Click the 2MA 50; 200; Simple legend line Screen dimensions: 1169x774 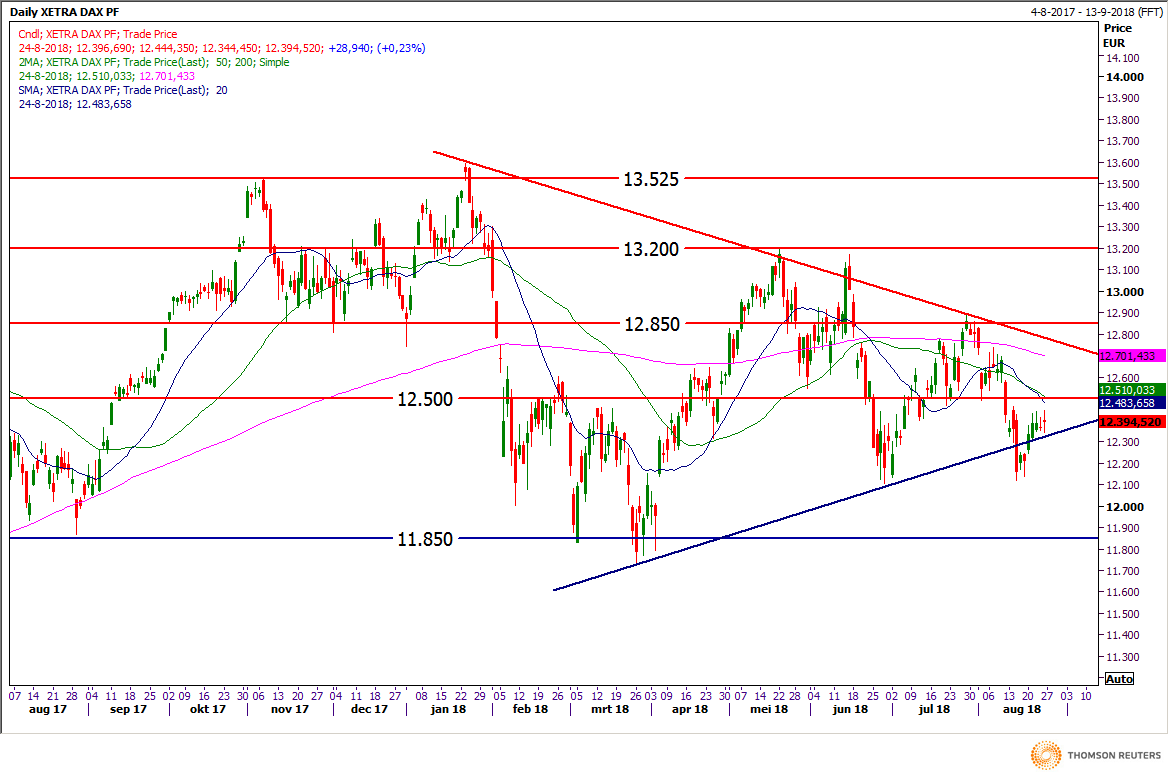tap(154, 63)
